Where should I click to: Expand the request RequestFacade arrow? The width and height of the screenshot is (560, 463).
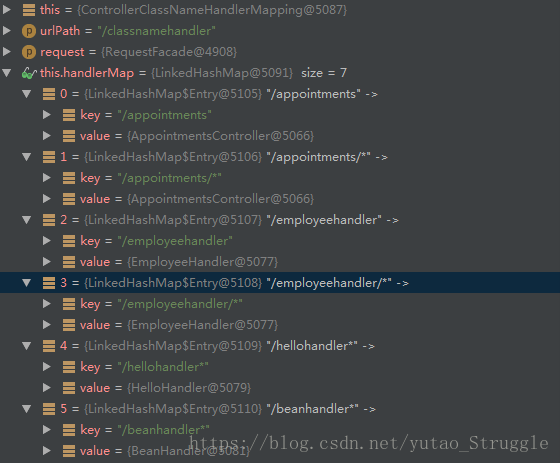(6, 52)
